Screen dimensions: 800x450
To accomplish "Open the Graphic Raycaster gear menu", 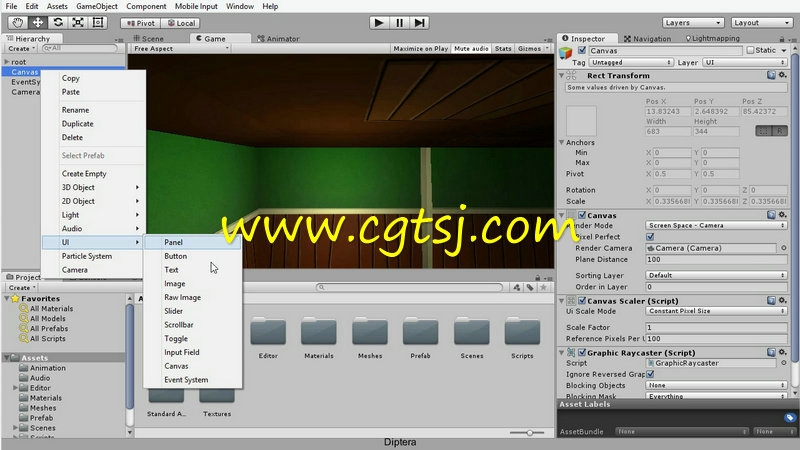I will (x=783, y=352).
